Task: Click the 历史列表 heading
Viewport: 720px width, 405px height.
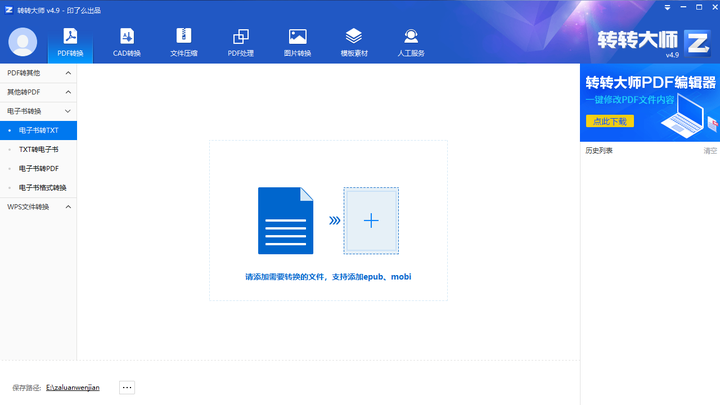Action: [599, 151]
